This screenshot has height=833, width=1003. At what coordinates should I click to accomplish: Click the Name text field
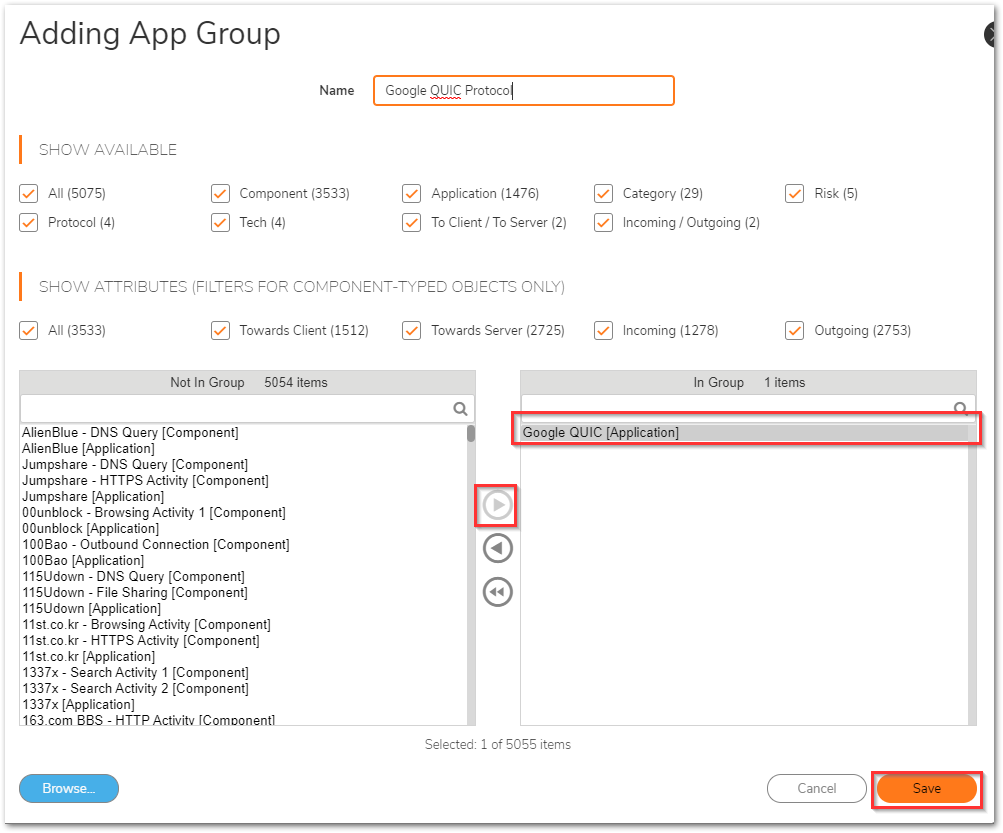pos(523,90)
